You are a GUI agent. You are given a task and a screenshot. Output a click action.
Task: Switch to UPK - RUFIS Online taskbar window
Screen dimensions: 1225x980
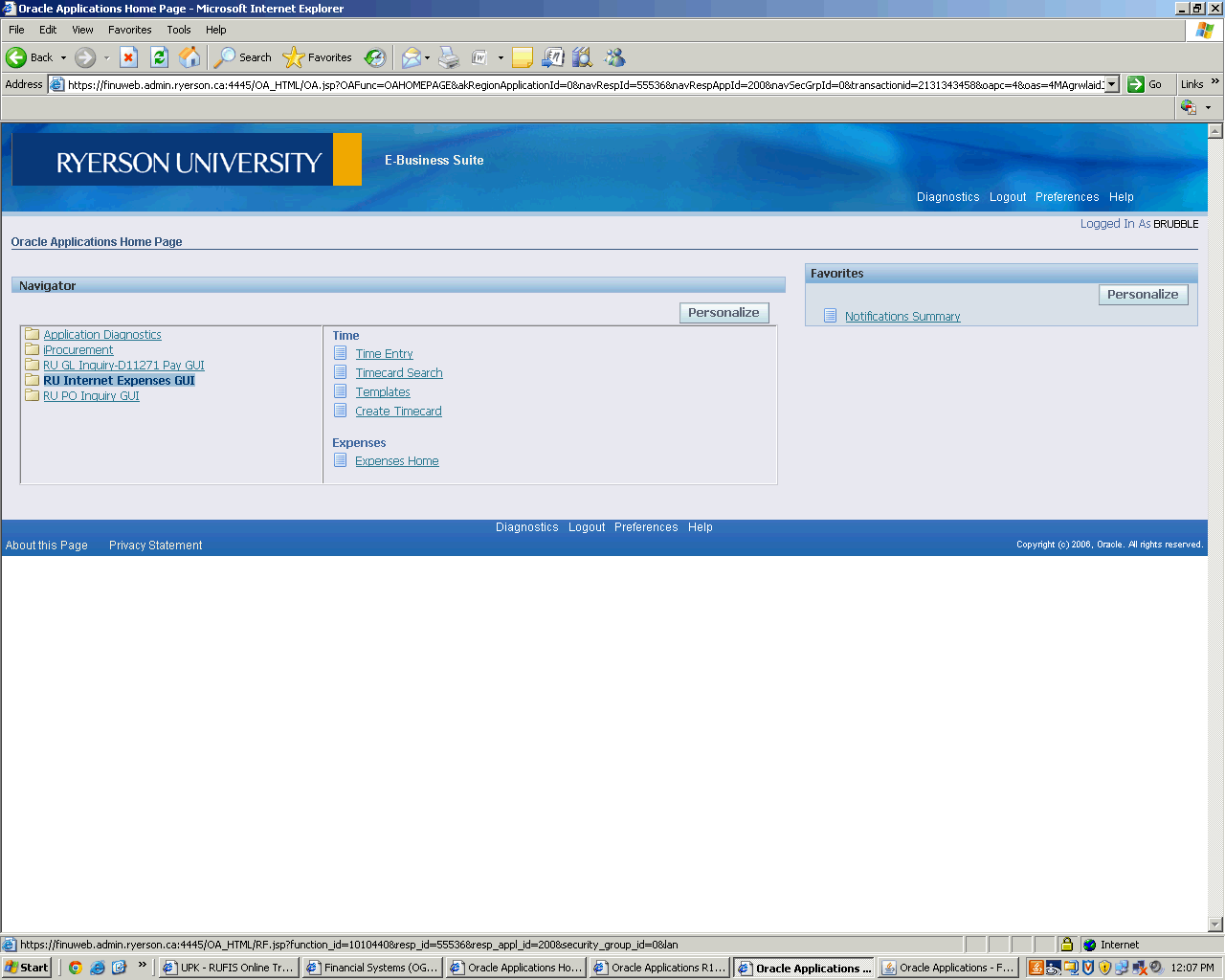click(229, 968)
